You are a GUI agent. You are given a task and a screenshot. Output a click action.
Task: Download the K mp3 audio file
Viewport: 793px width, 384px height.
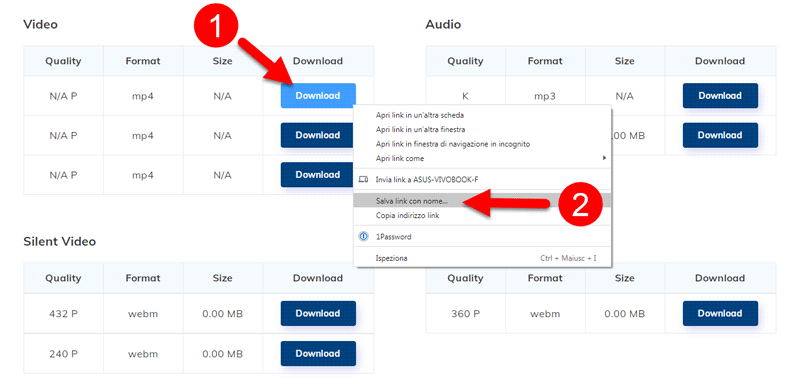(x=720, y=96)
